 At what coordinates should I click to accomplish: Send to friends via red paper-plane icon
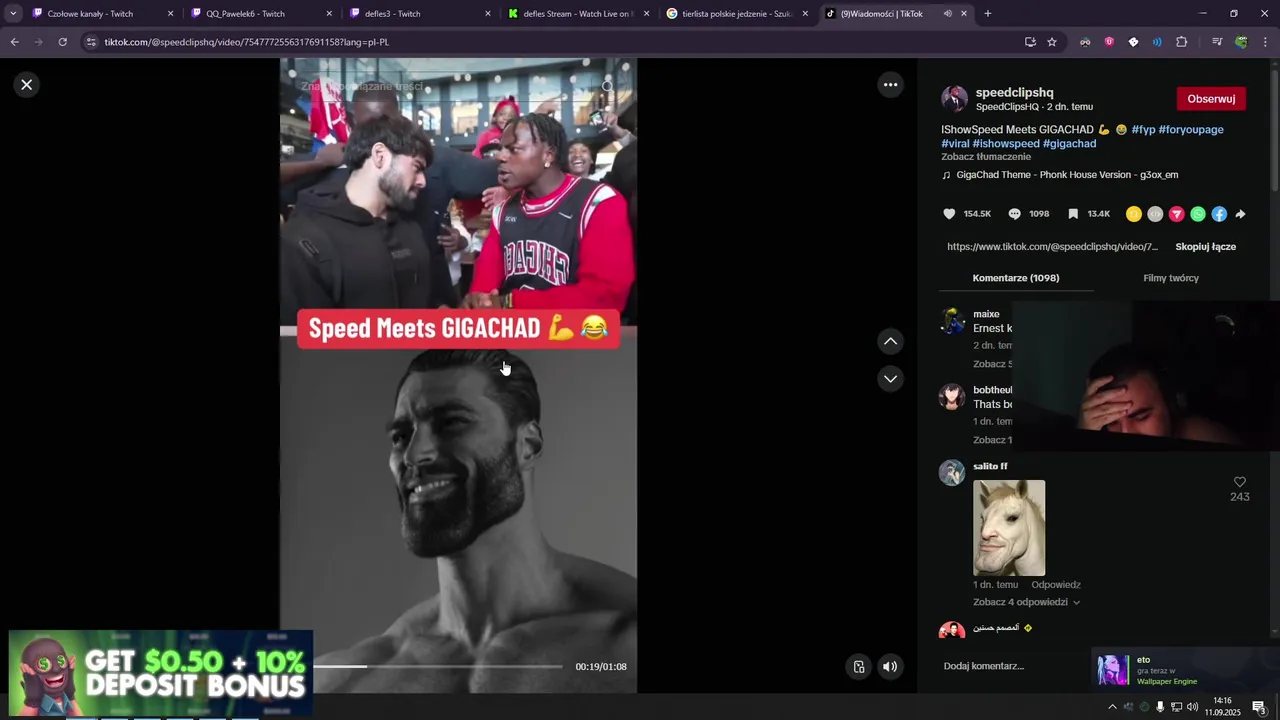[1176, 214]
